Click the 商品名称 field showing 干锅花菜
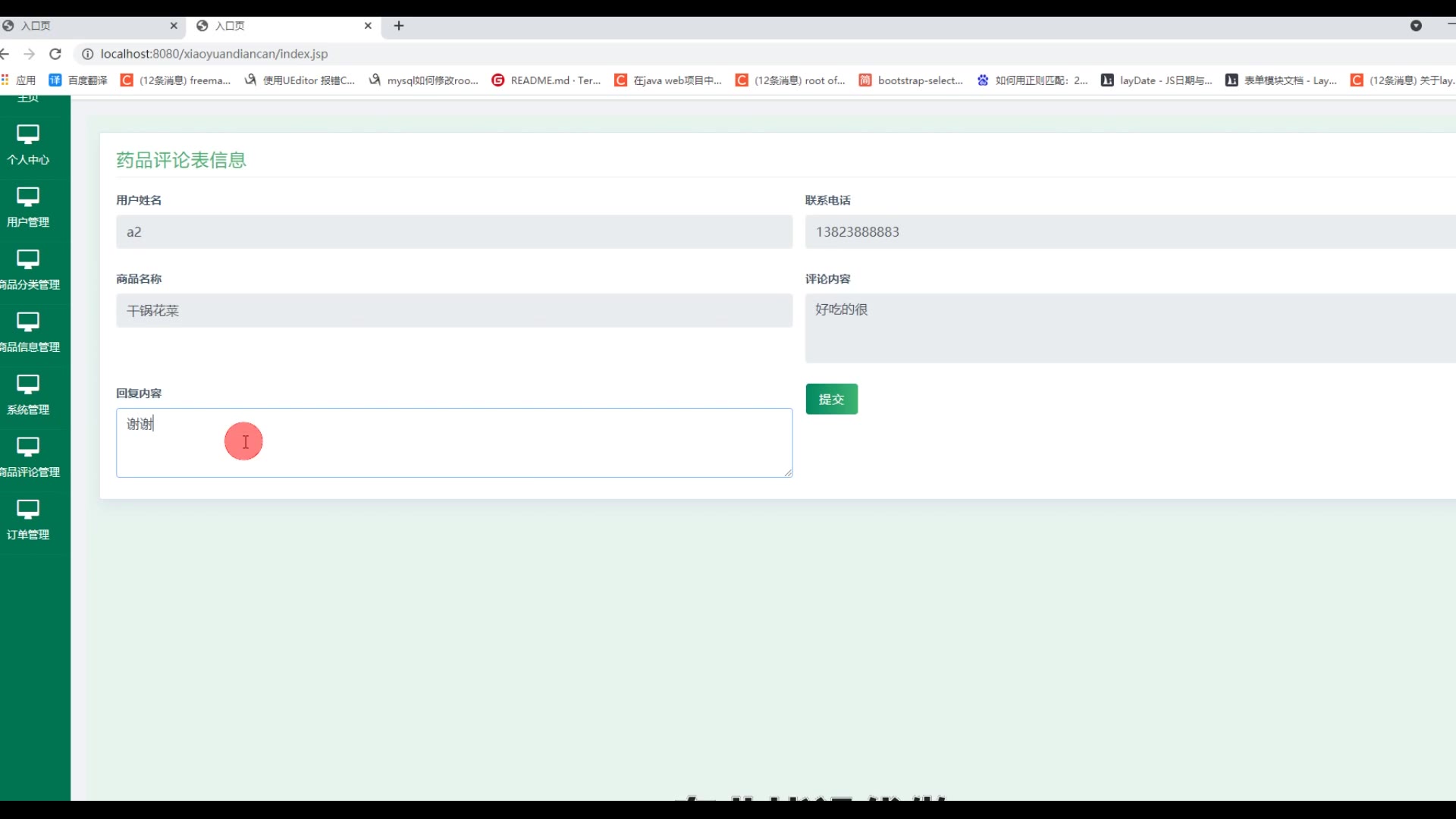This screenshot has width=1456, height=819. [454, 311]
